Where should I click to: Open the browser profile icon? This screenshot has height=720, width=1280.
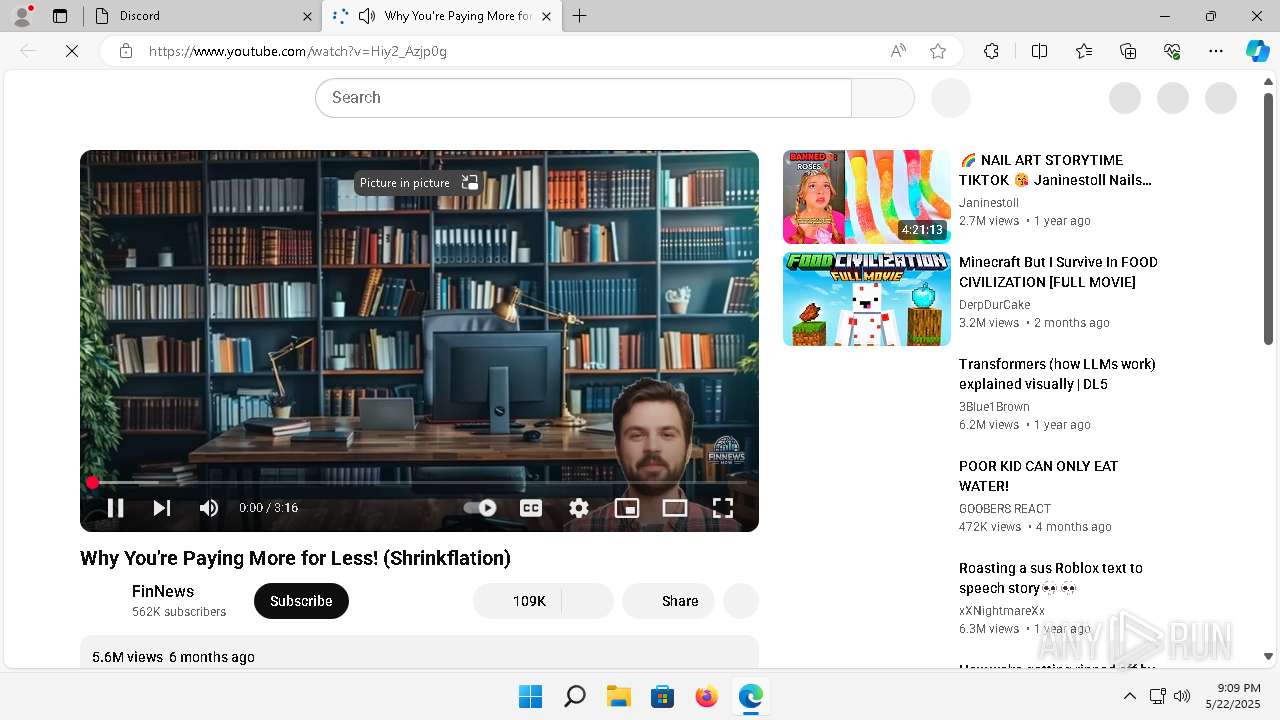[22, 16]
